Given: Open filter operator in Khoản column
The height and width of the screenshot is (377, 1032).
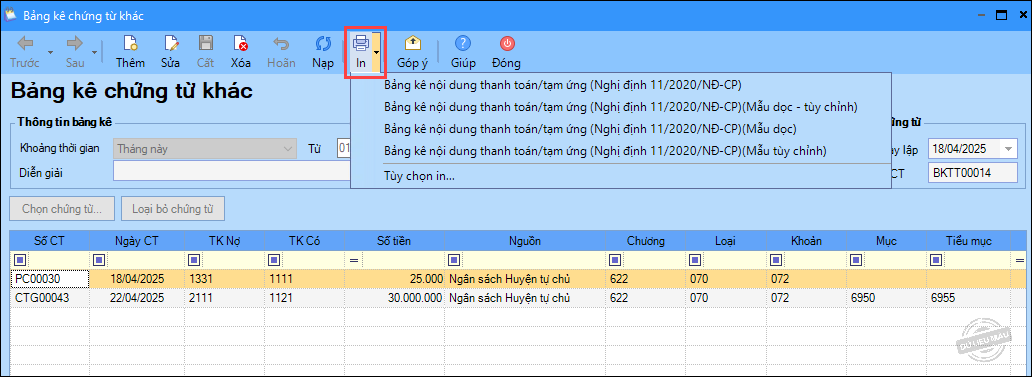Looking at the screenshot, I should (x=776, y=260).
